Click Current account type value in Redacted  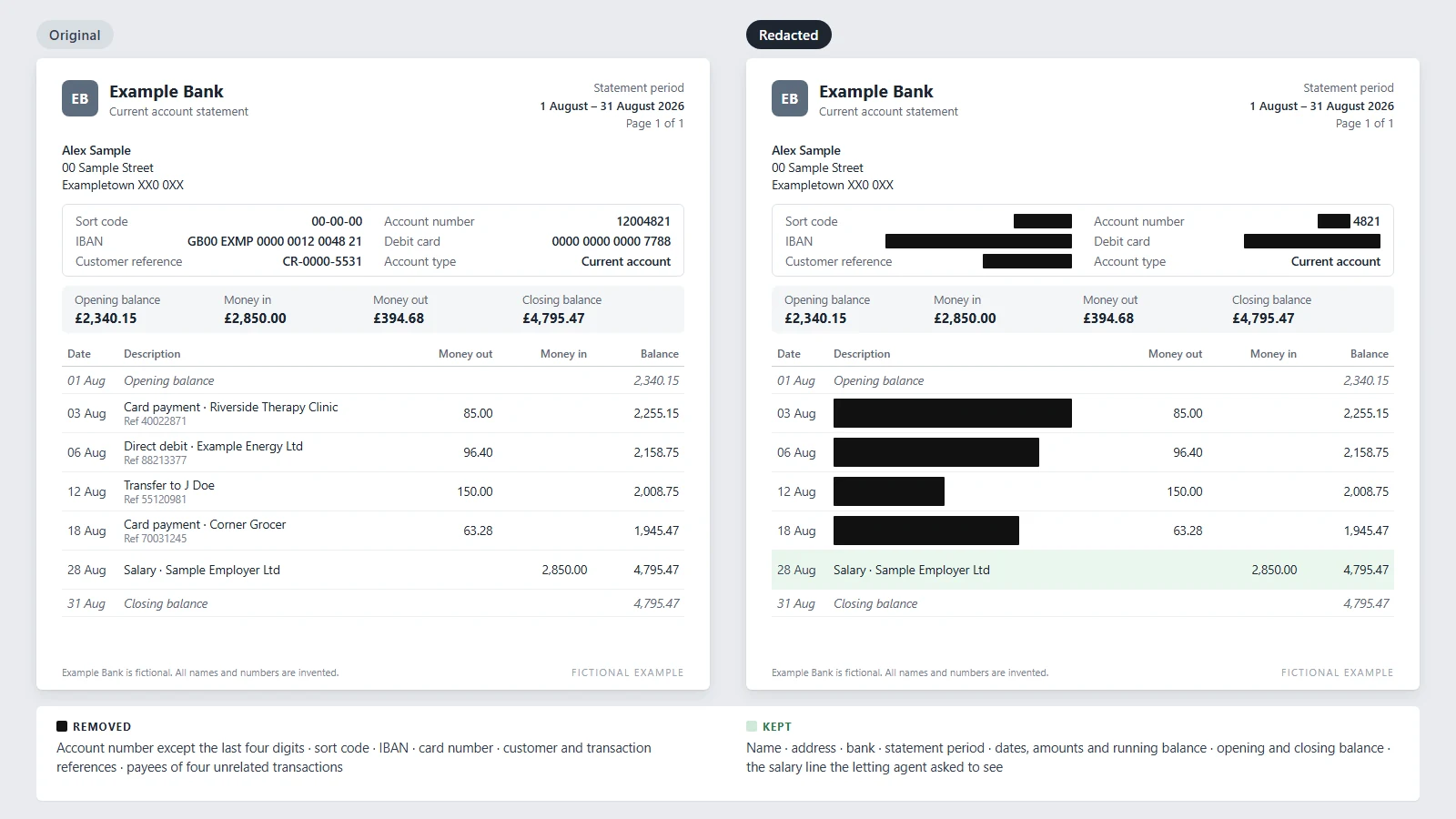click(x=1336, y=261)
